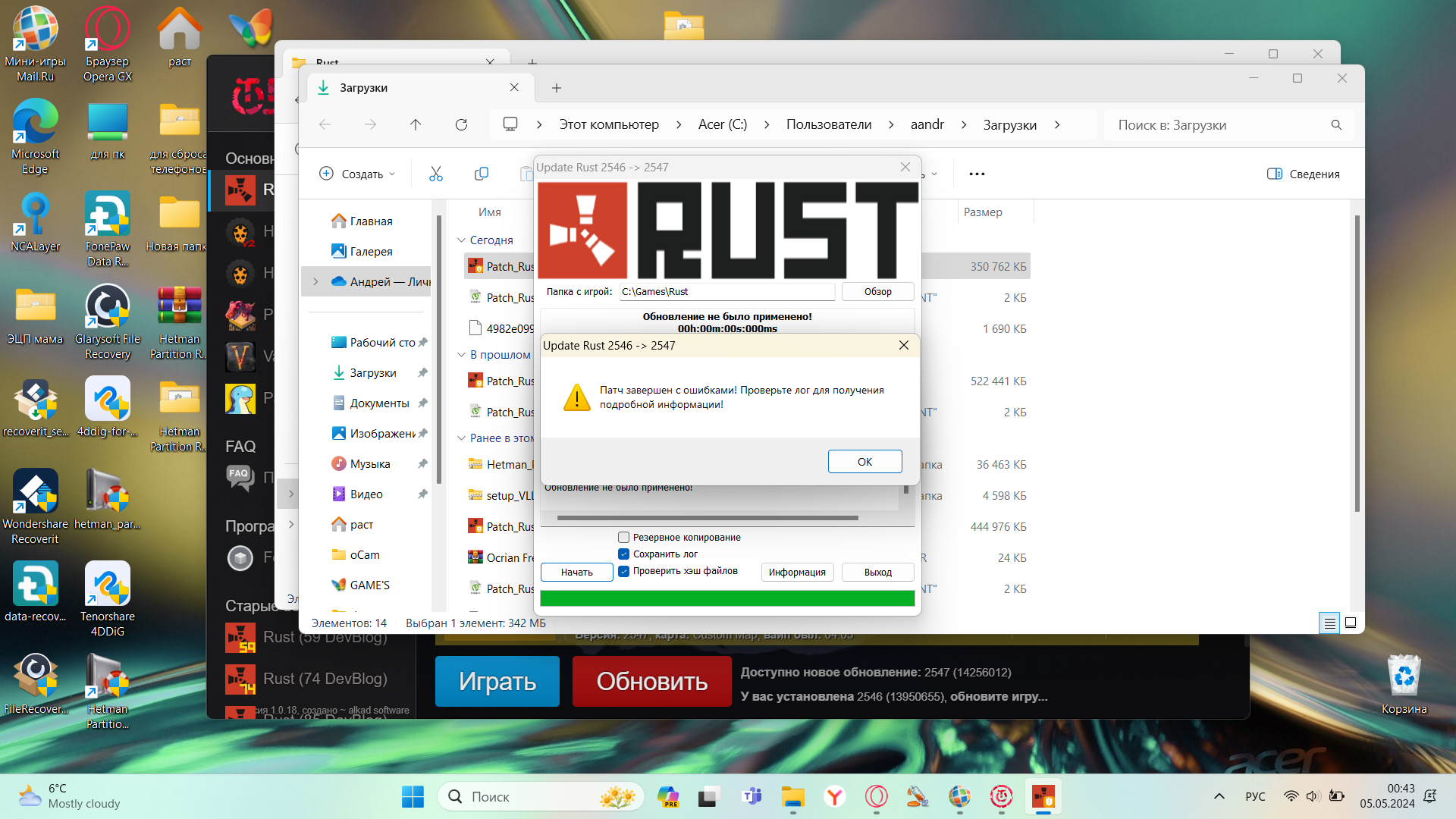
Task: Switch to the large thumbnails view icon
Action: pyautogui.click(x=1351, y=623)
